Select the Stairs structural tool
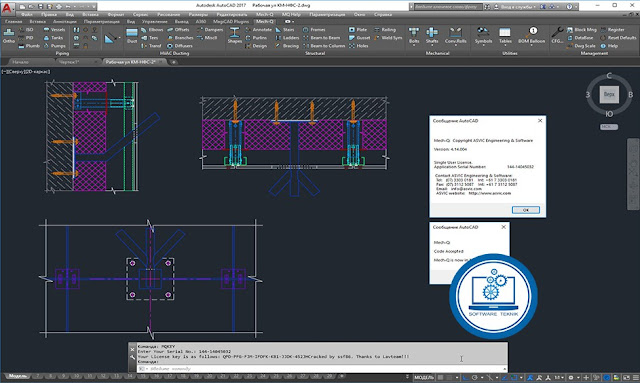Image resolution: width=640 pixels, height=383 pixels. pos(285,30)
